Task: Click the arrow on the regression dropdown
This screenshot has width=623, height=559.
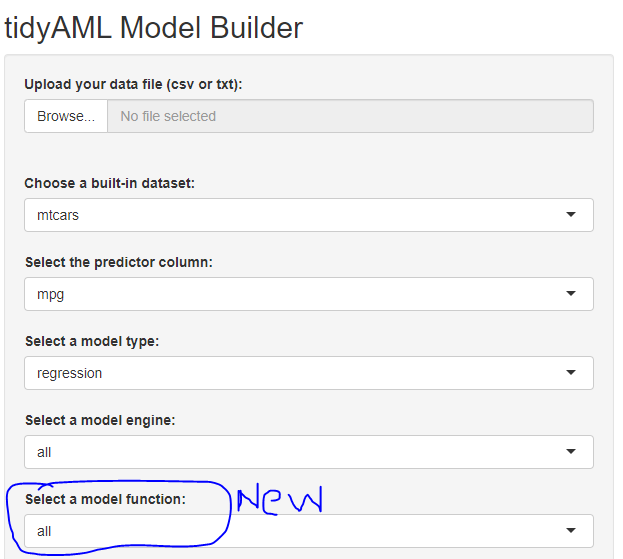Action: 570,373
